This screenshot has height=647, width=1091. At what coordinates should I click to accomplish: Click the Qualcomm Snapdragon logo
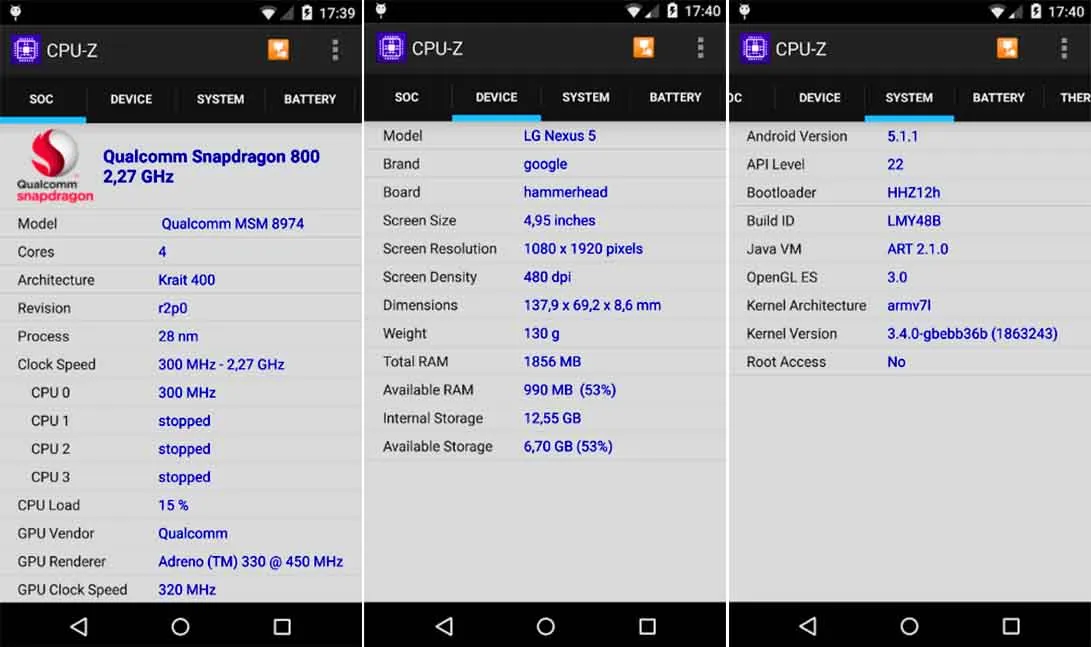[51, 166]
